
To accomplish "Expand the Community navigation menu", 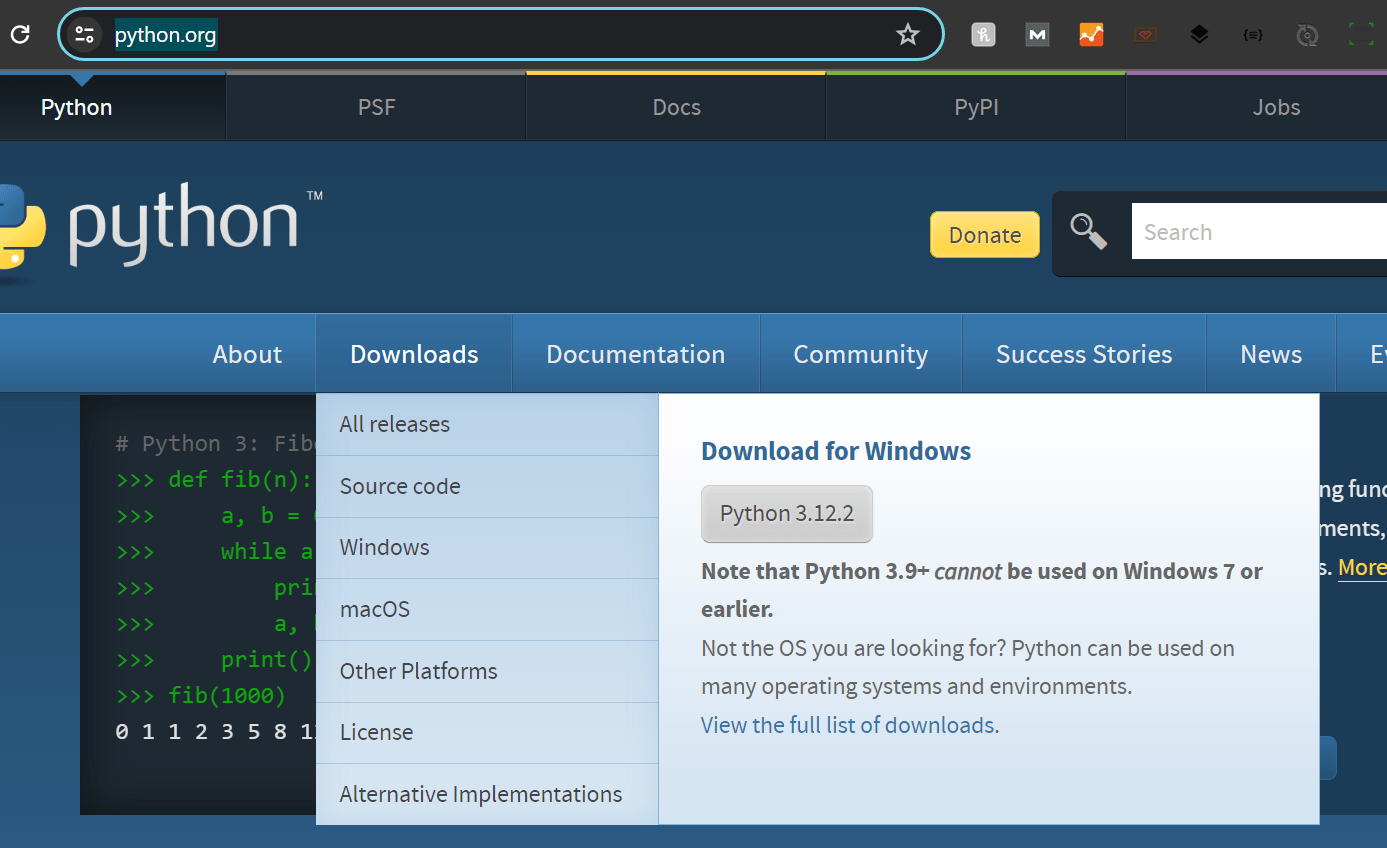I will click(x=861, y=354).
